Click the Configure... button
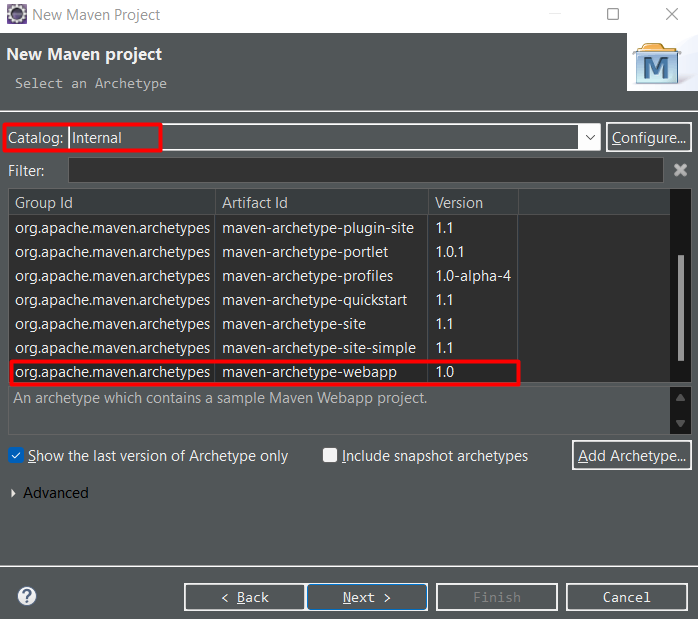Image resolution: width=698 pixels, height=619 pixels. (649, 138)
